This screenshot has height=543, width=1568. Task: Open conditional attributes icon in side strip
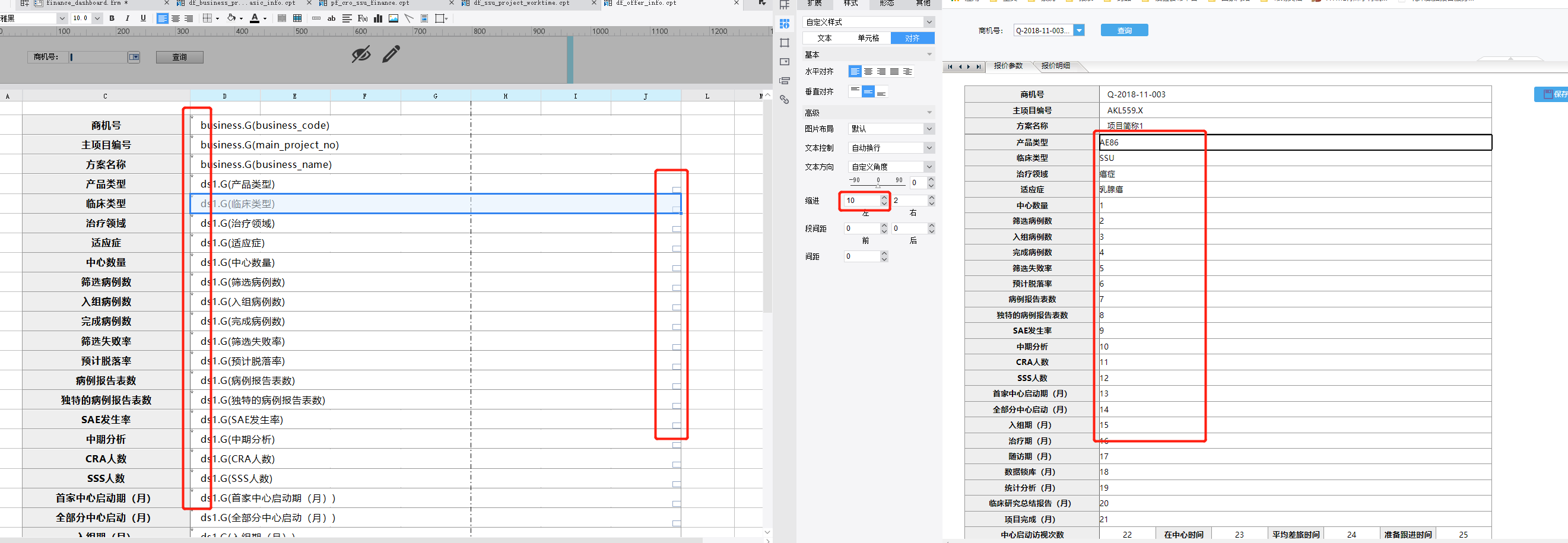tap(785, 80)
